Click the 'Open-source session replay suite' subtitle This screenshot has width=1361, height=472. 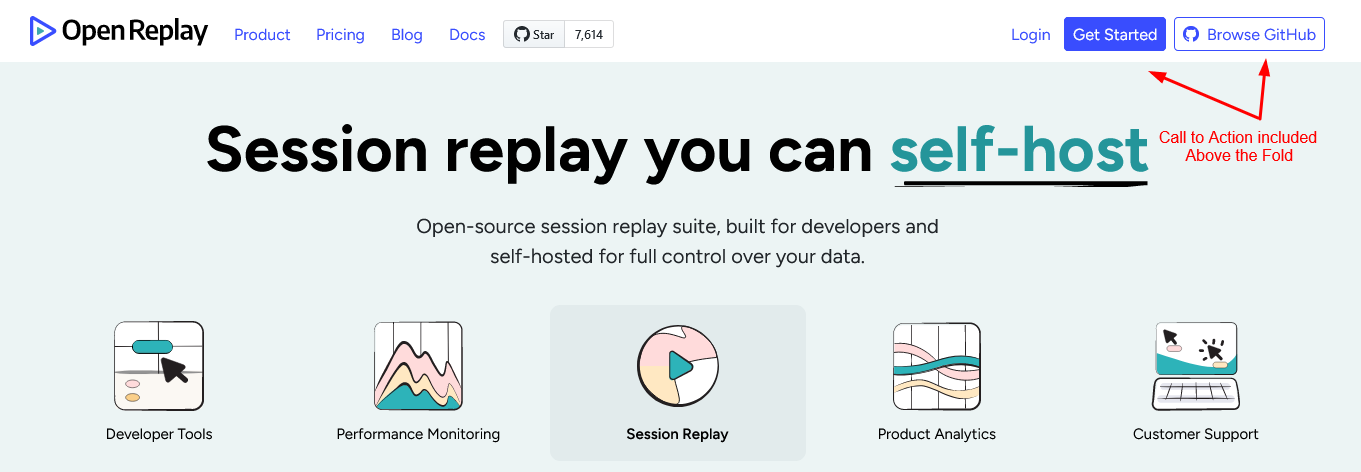click(x=678, y=241)
